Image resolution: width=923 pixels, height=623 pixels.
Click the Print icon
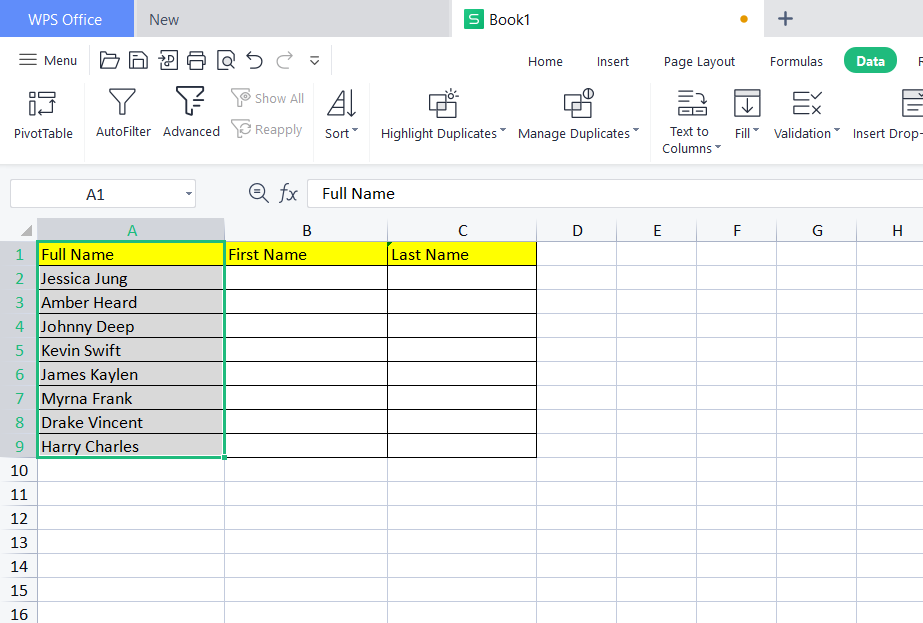196,61
